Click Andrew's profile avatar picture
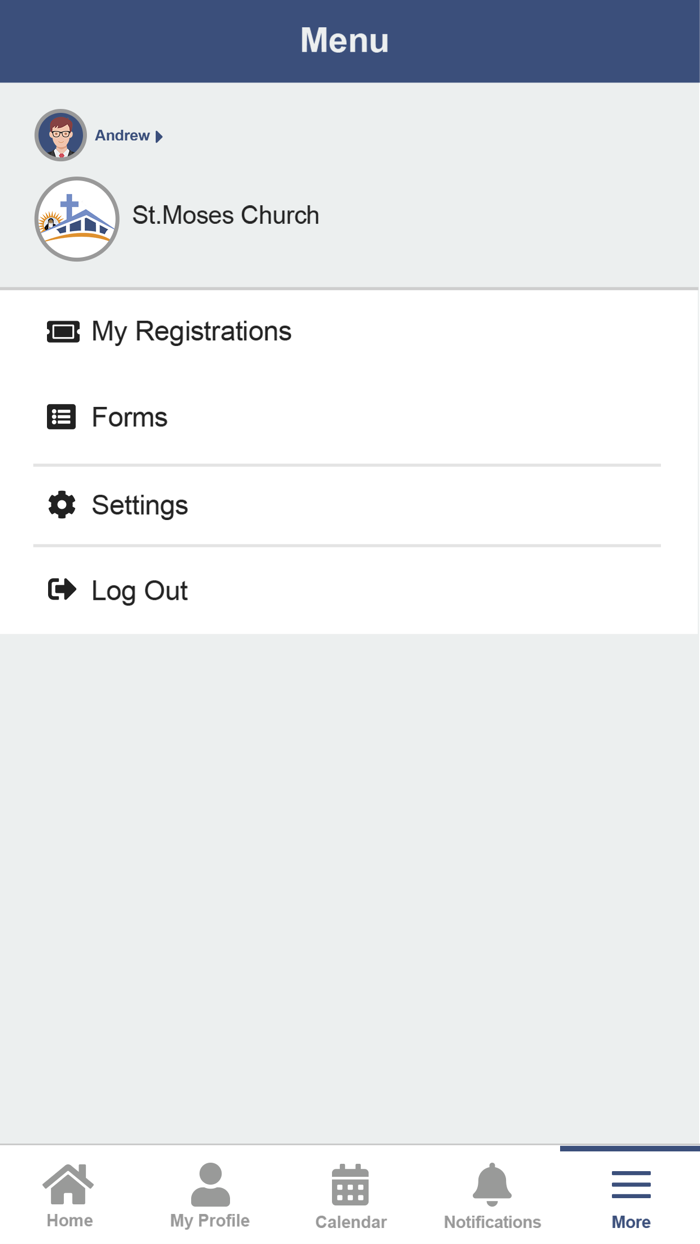 point(61,135)
